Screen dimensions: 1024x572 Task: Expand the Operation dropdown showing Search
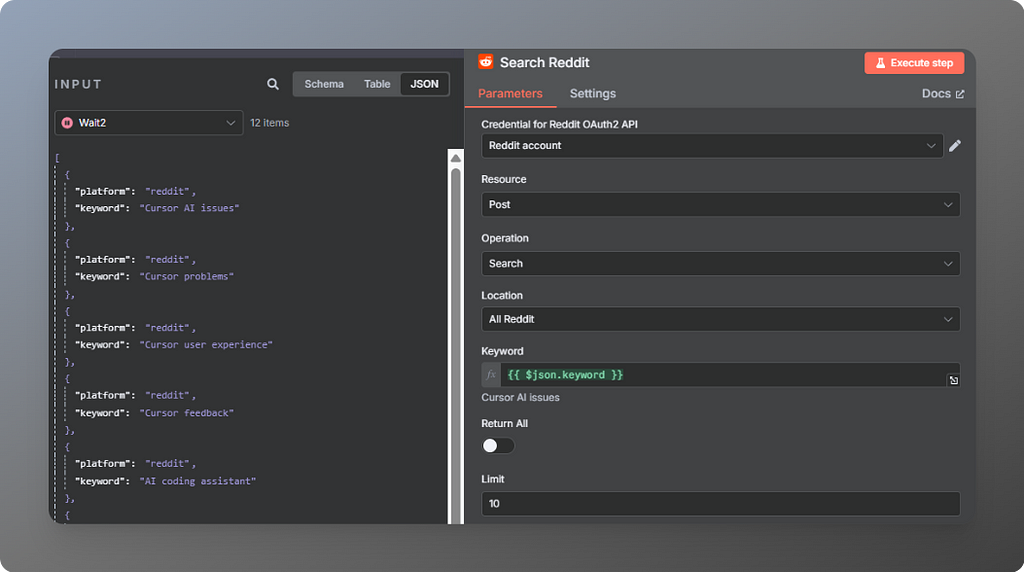click(x=720, y=264)
